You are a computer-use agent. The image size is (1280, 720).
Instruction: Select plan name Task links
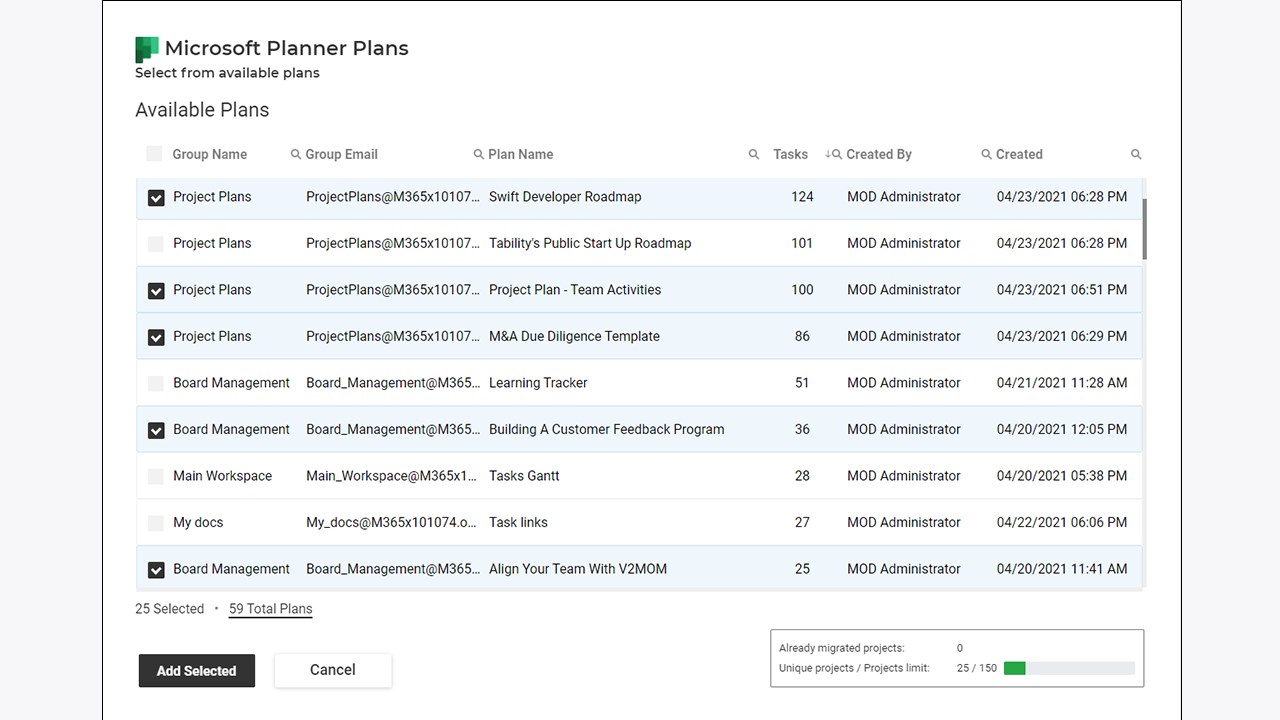[518, 522]
